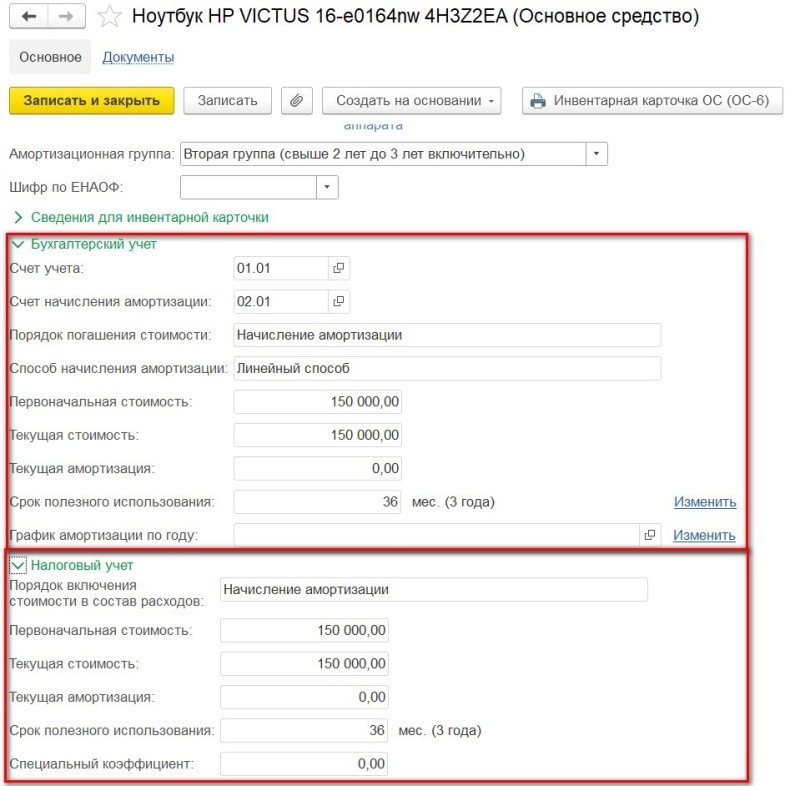Screen dimensions: 800x786
Task: Go back with the left arrow button
Action: coord(29,16)
